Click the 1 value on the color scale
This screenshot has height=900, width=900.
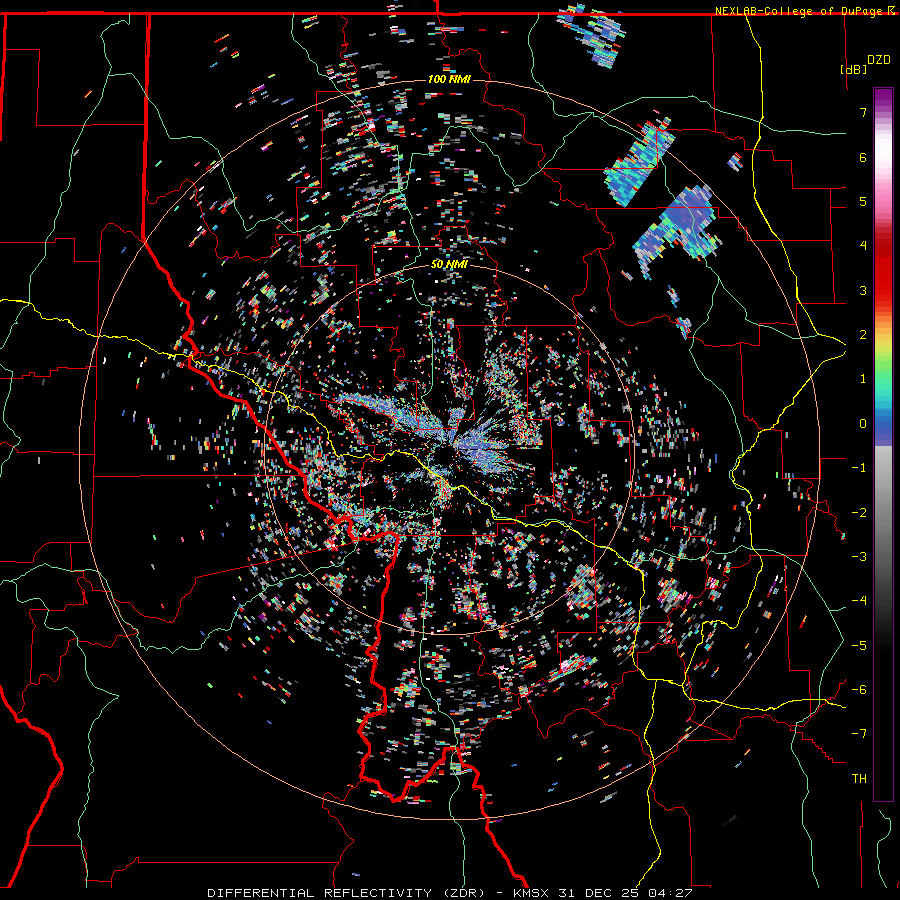(x=863, y=379)
